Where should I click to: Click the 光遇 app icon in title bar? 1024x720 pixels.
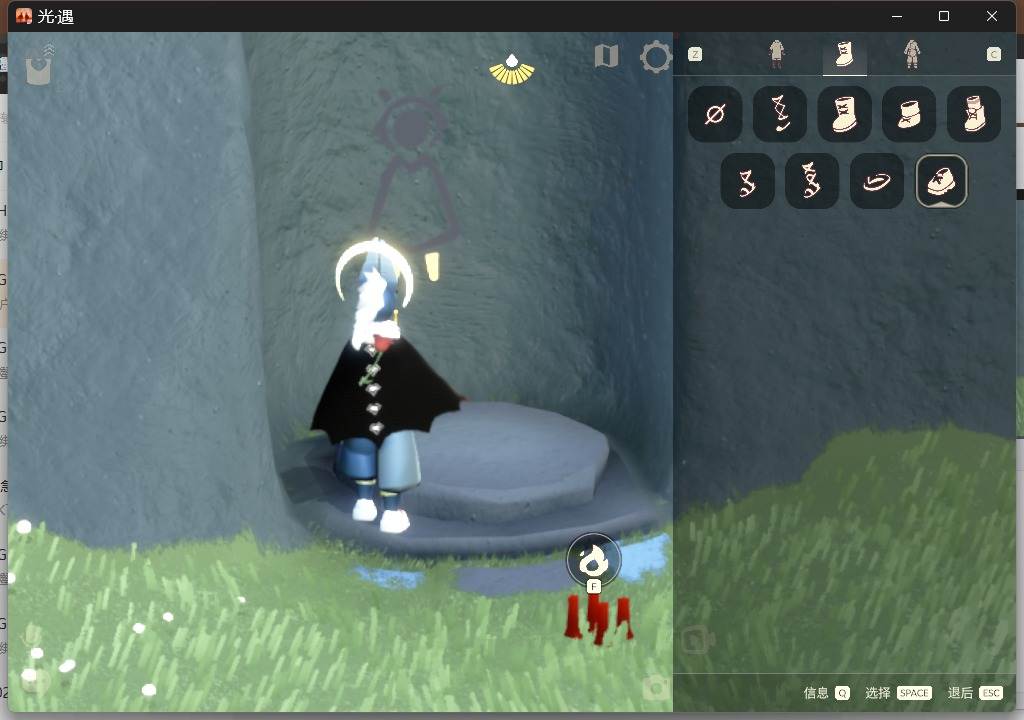(24, 16)
